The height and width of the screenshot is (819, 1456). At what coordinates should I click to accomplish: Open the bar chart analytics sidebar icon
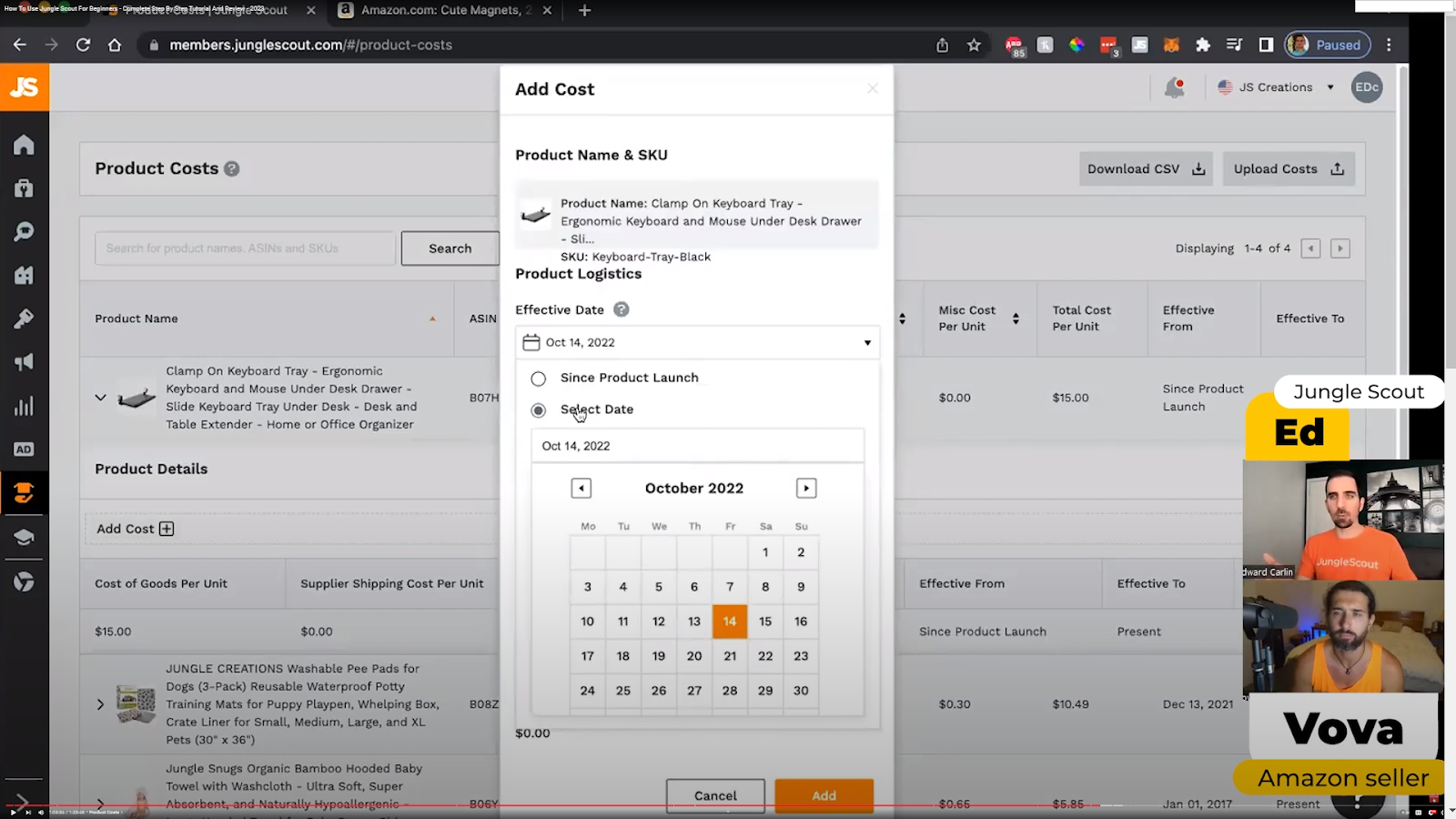pos(25,406)
